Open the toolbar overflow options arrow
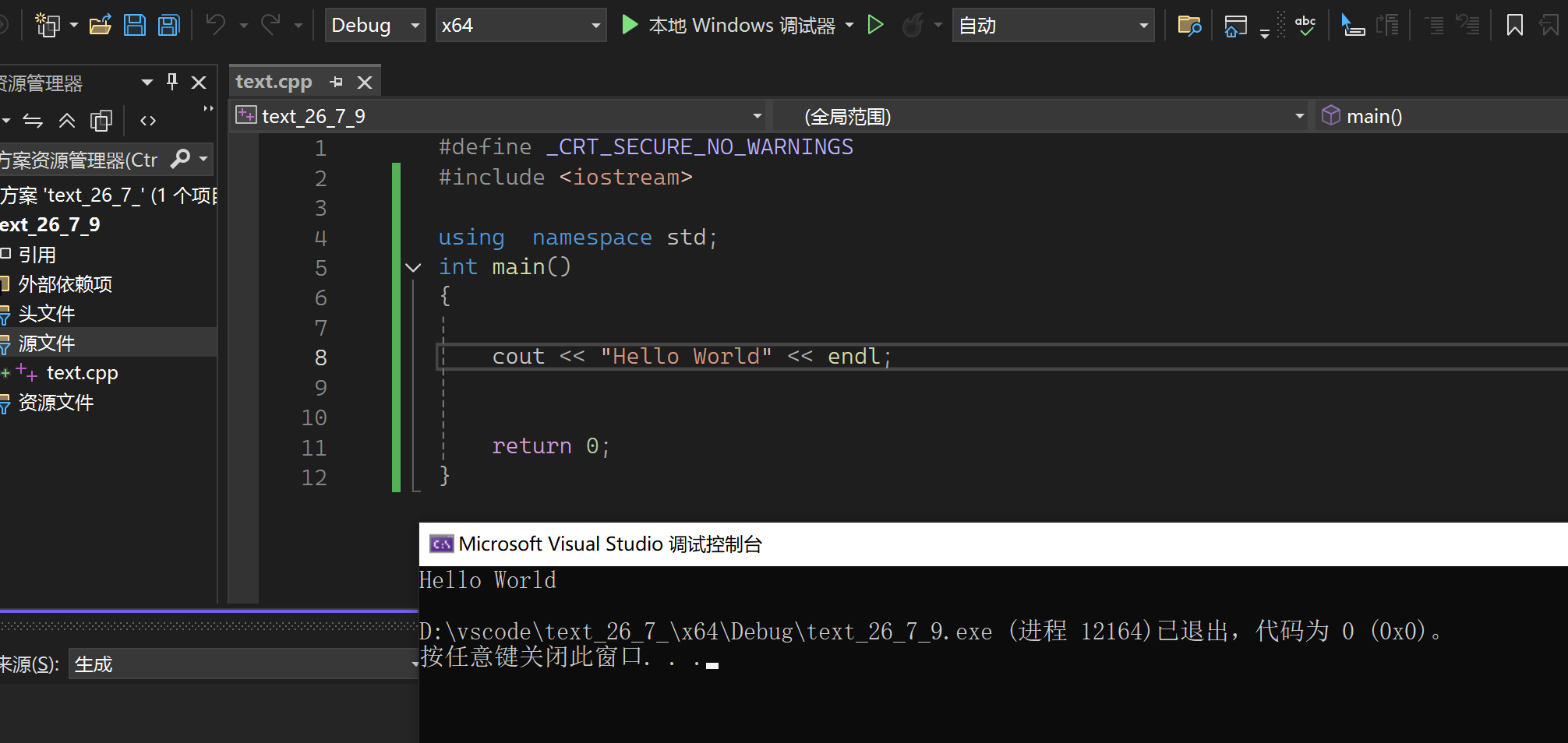 click(x=1264, y=33)
